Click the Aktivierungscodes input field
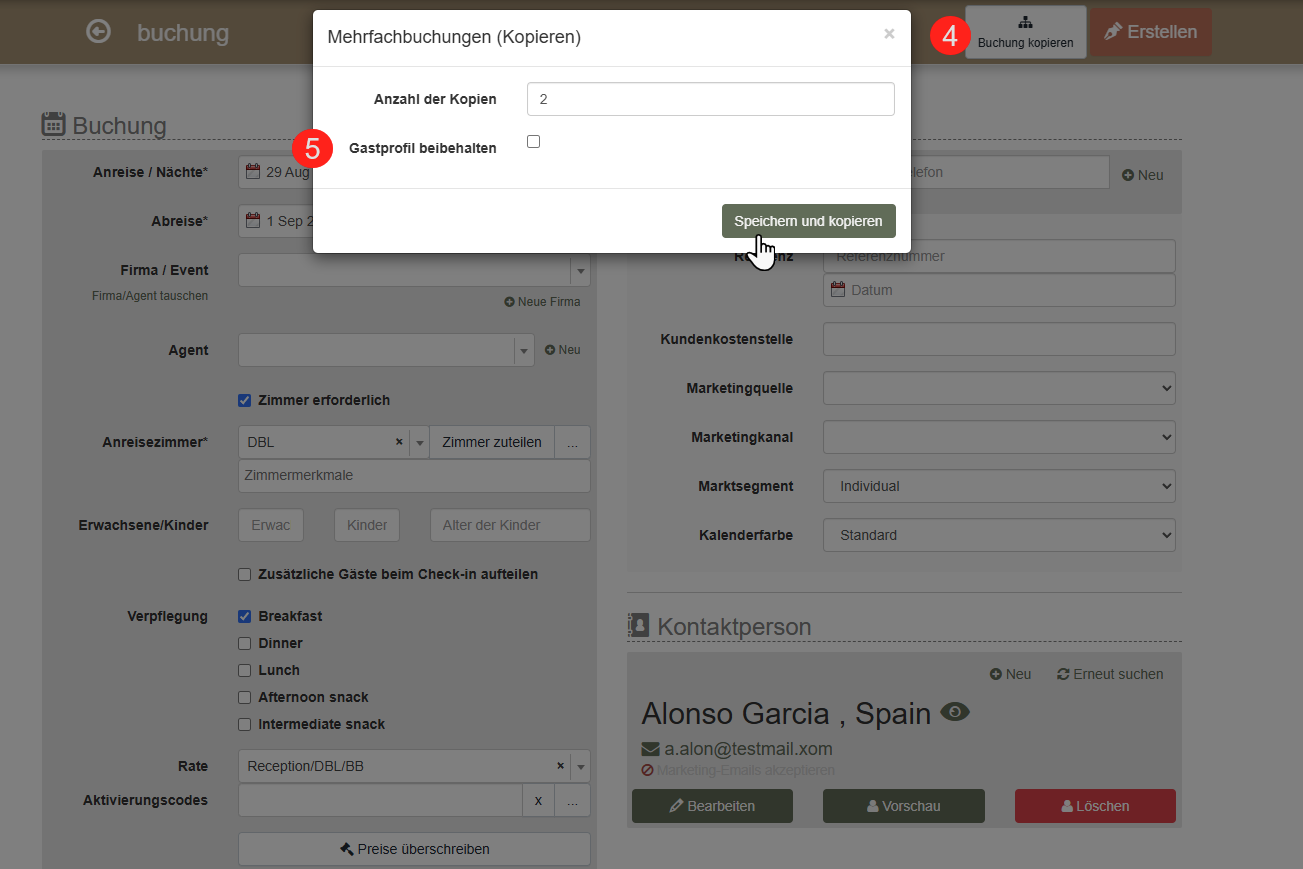This screenshot has height=869, width=1303. [x=380, y=800]
